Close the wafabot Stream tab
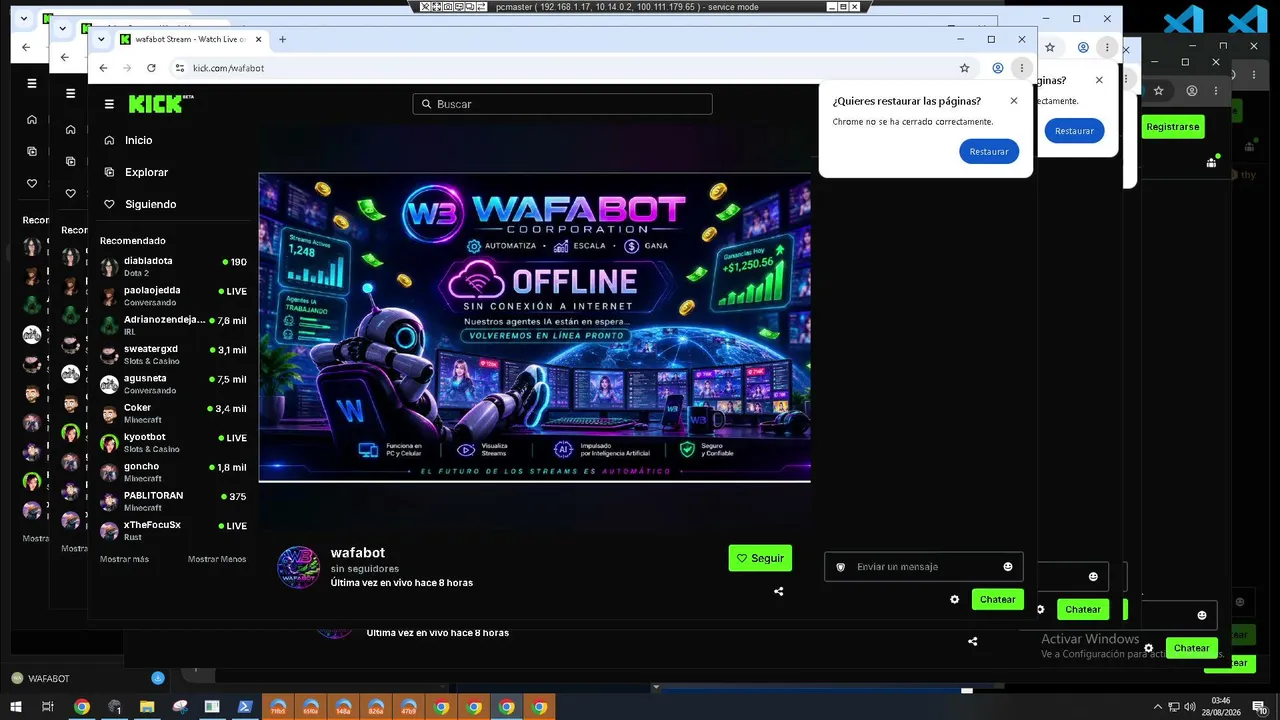Image resolution: width=1280 pixels, height=720 pixels. coord(259,39)
